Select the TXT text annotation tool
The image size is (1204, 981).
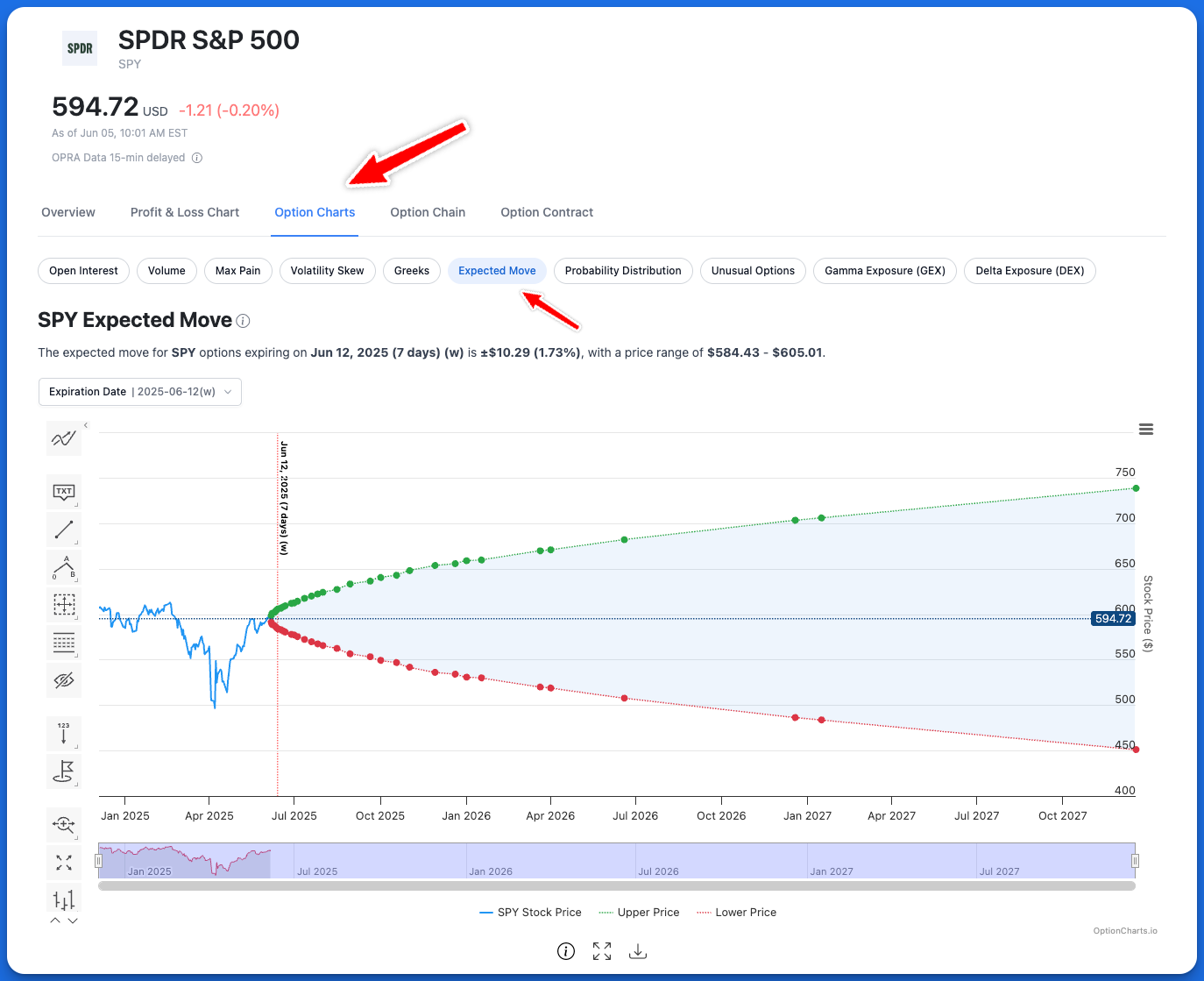coord(64,493)
